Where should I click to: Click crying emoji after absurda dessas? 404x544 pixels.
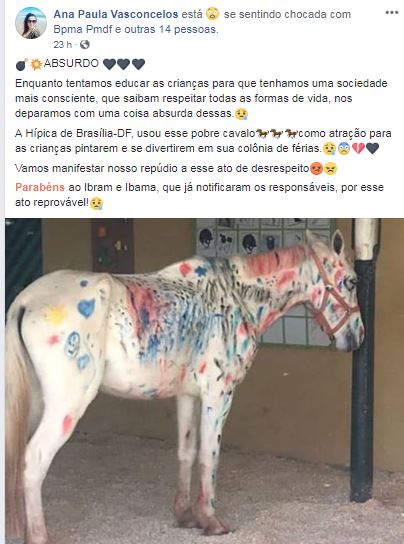point(242,114)
